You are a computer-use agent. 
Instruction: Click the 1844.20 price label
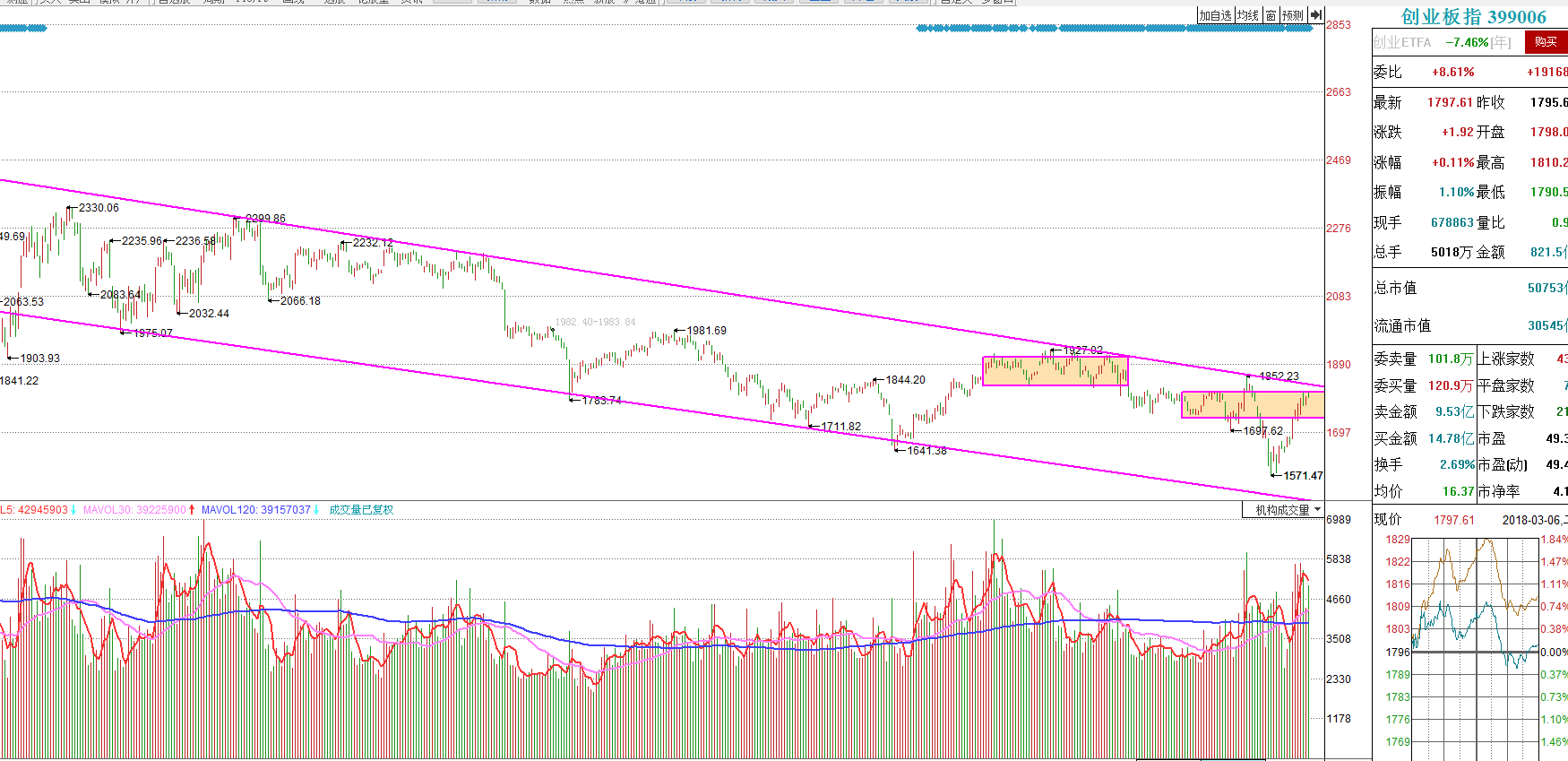[x=905, y=380]
